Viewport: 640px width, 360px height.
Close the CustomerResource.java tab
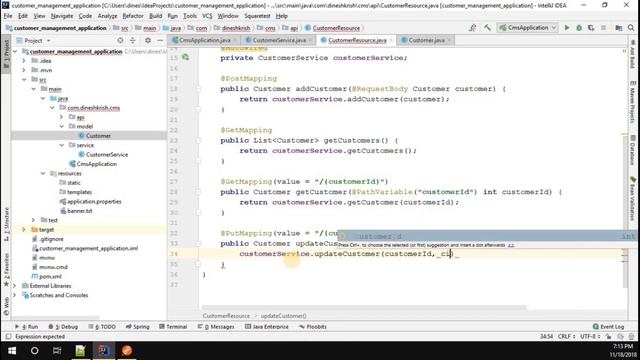[x=391, y=40]
